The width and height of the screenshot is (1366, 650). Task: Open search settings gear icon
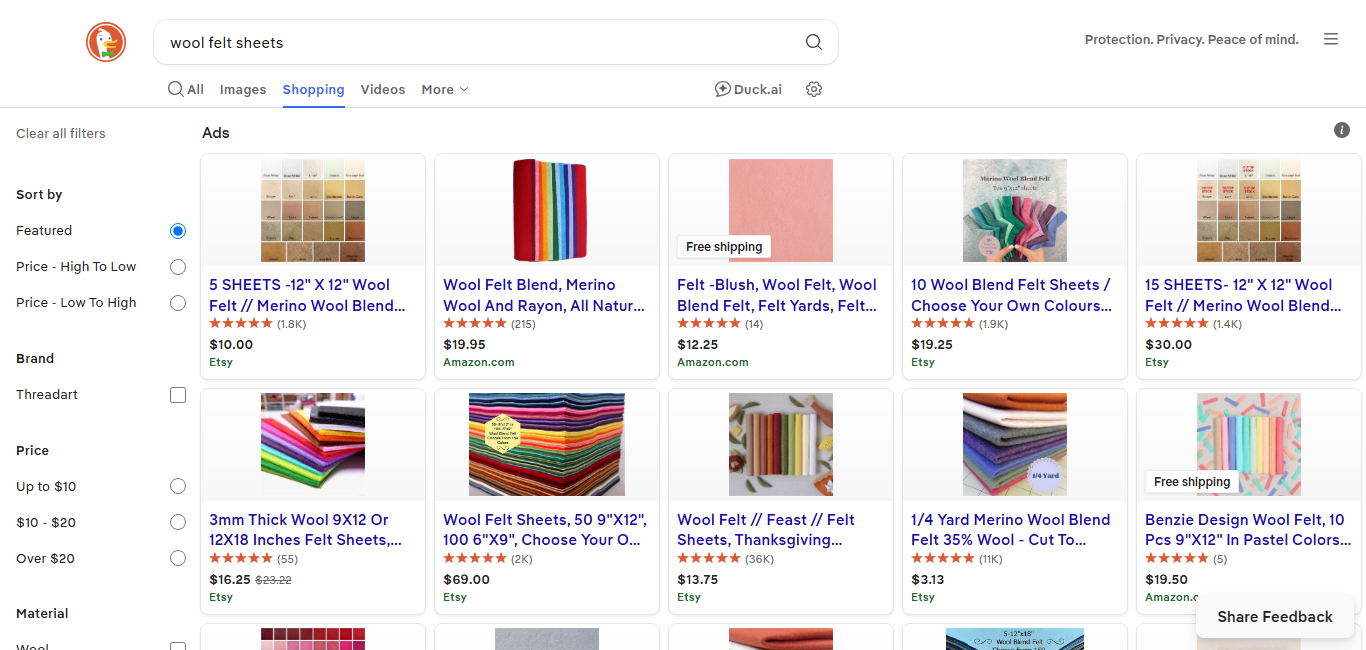click(x=814, y=89)
